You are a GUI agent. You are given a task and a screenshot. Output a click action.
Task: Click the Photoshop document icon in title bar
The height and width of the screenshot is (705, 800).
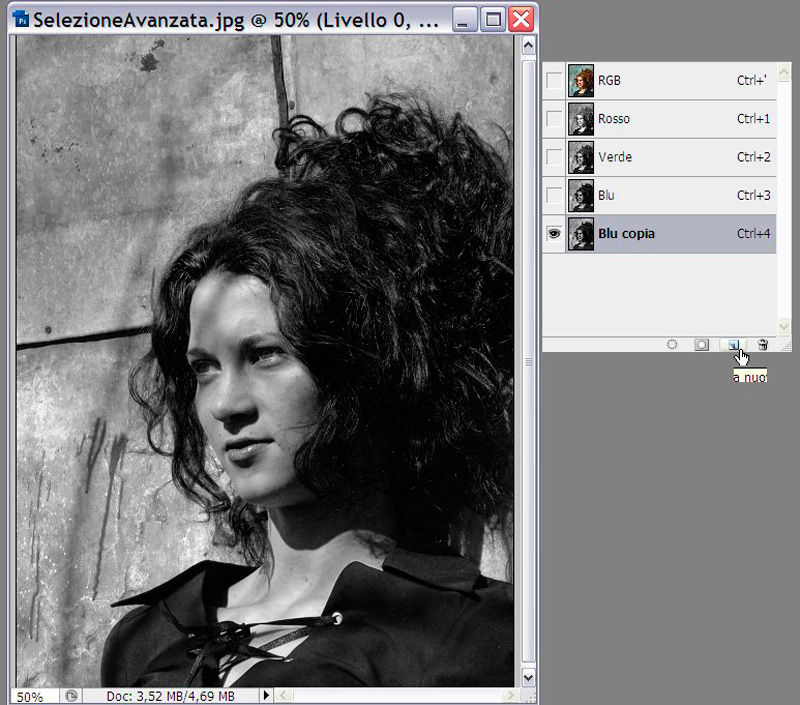point(21,19)
